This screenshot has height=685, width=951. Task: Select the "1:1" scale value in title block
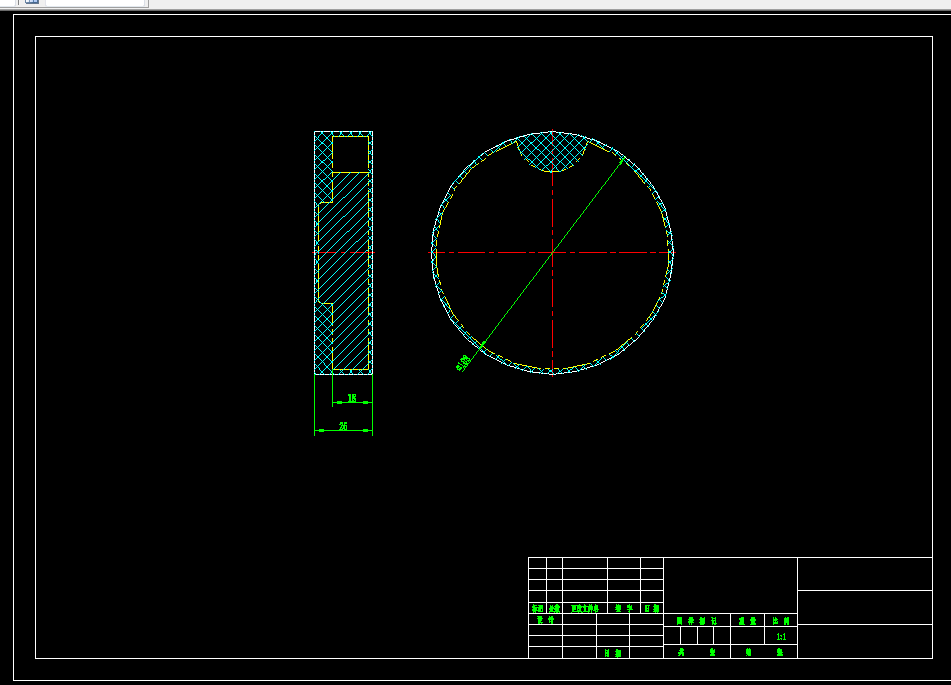[781, 636]
